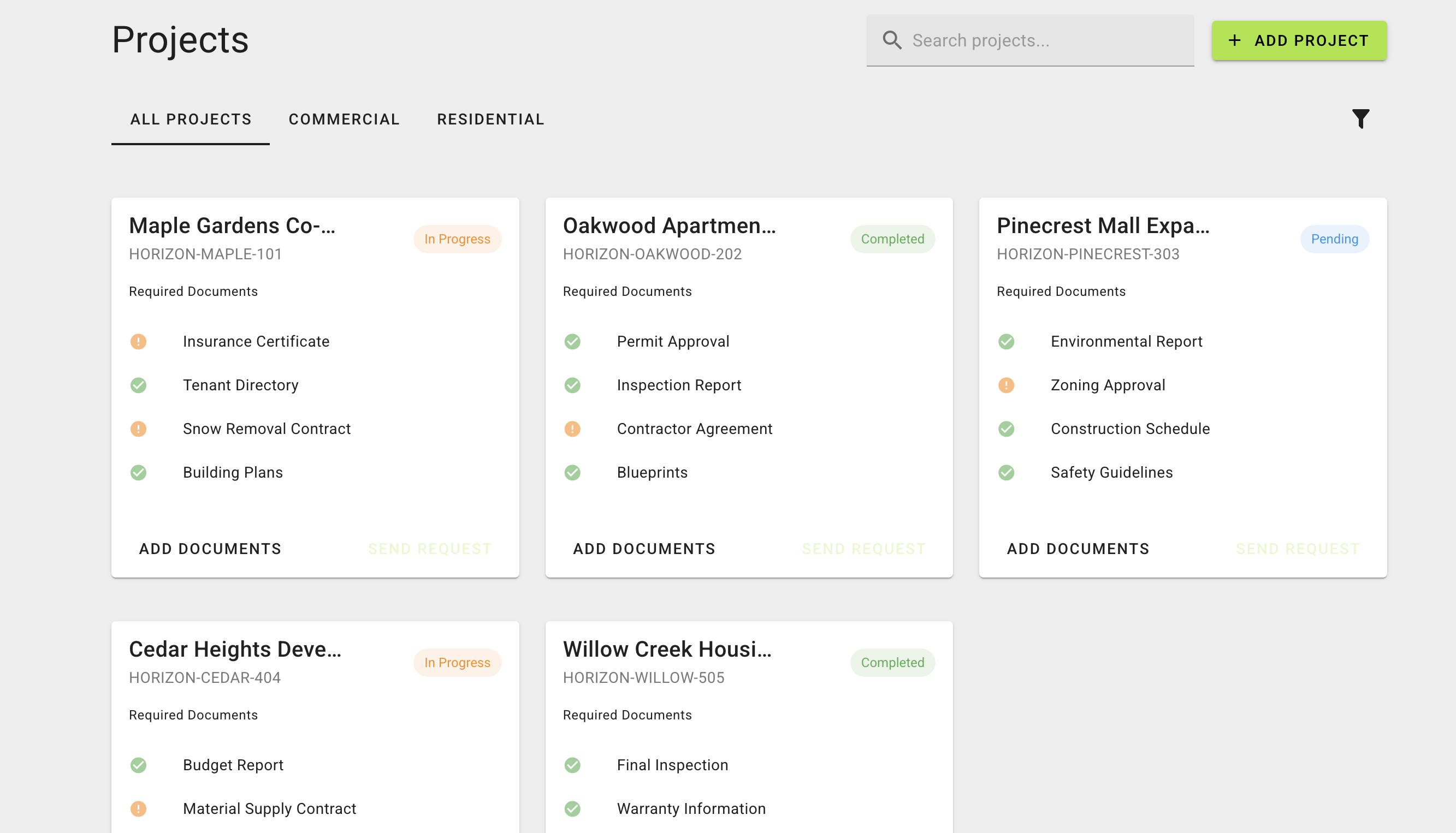Viewport: 1456px width, 833px height.
Task: Open the Maple Gardens Co-... project title
Action: [232, 225]
